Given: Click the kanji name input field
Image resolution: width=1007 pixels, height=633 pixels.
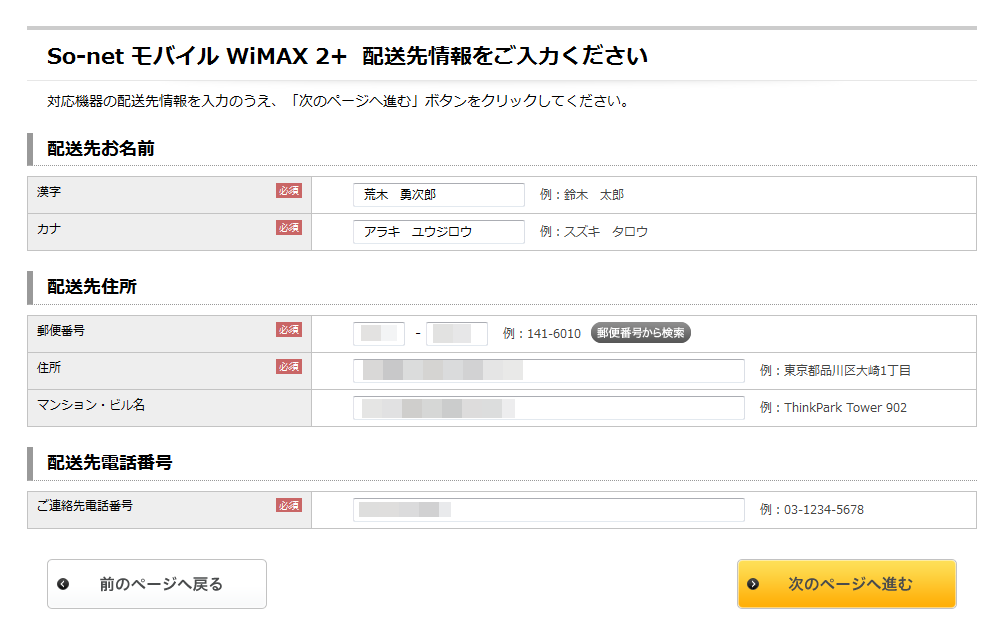Looking at the screenshot, I should [439, 195].
